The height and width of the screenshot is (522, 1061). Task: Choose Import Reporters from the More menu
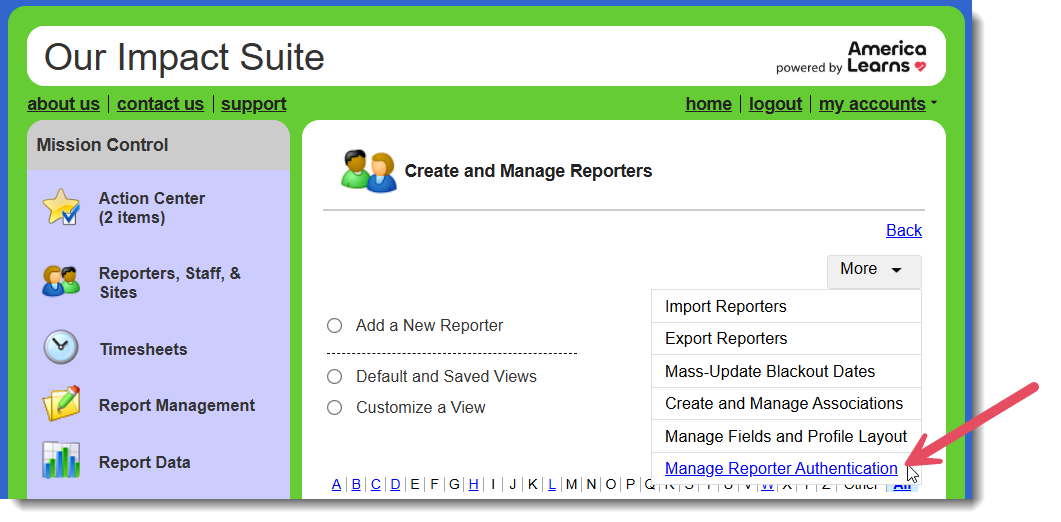[786, 307]
